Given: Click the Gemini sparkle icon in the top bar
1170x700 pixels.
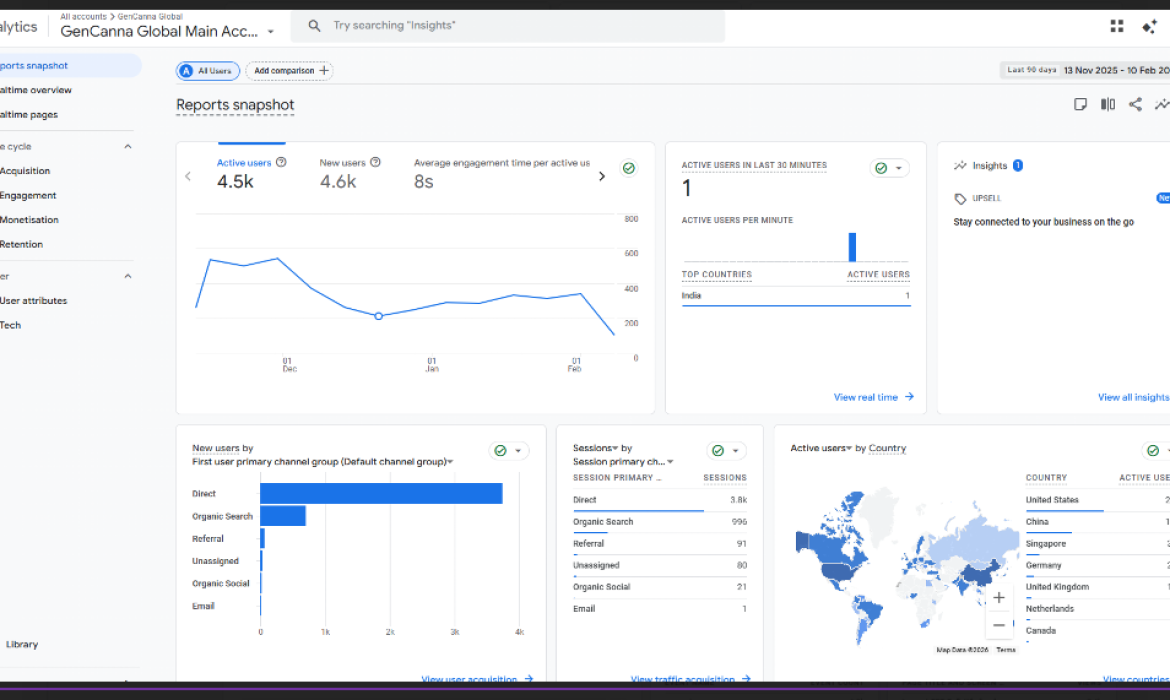Looking at the screenshot, I should (1149, 25).
